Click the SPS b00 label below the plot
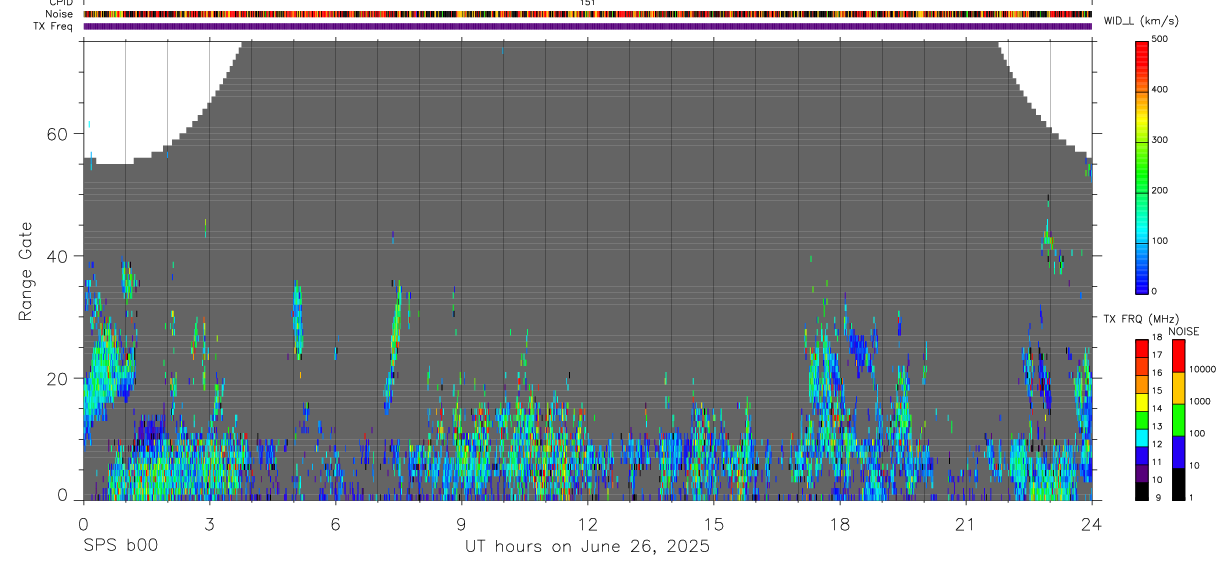The width and height of the screenshot is (1228, 567). (x=120, y=546)
